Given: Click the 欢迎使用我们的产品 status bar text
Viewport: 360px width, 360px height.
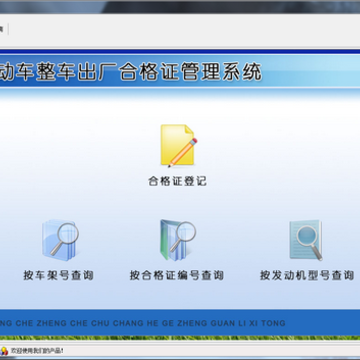Looking at the screenshot, I should click(x=37, y=351).
